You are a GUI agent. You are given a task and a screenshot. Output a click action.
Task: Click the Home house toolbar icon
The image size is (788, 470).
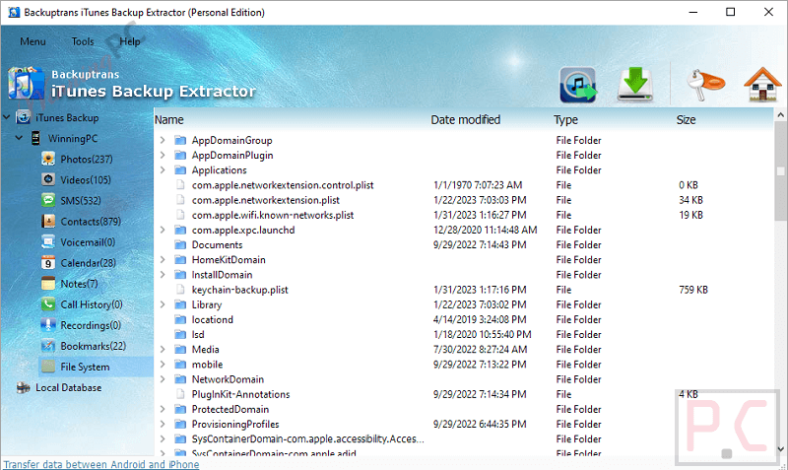click(762, 84)
